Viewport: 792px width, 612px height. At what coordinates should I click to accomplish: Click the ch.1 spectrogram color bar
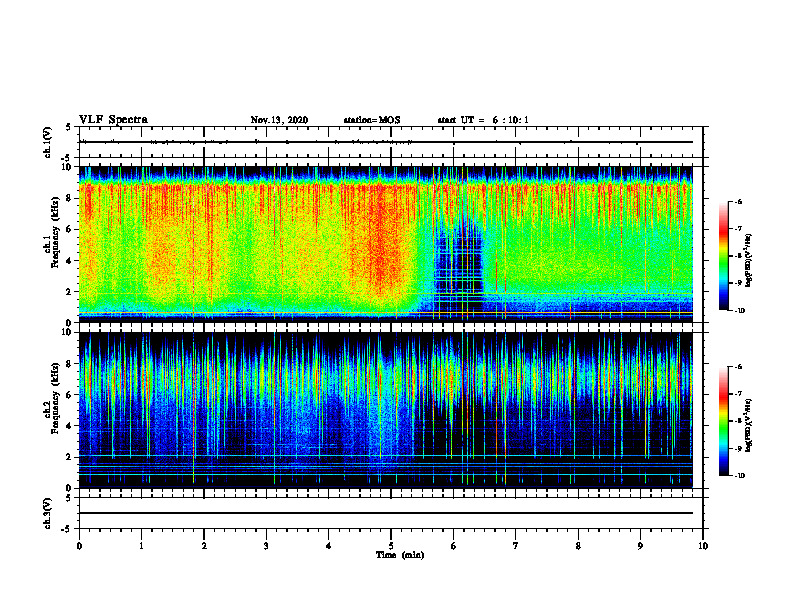click(x=723, y=256)
